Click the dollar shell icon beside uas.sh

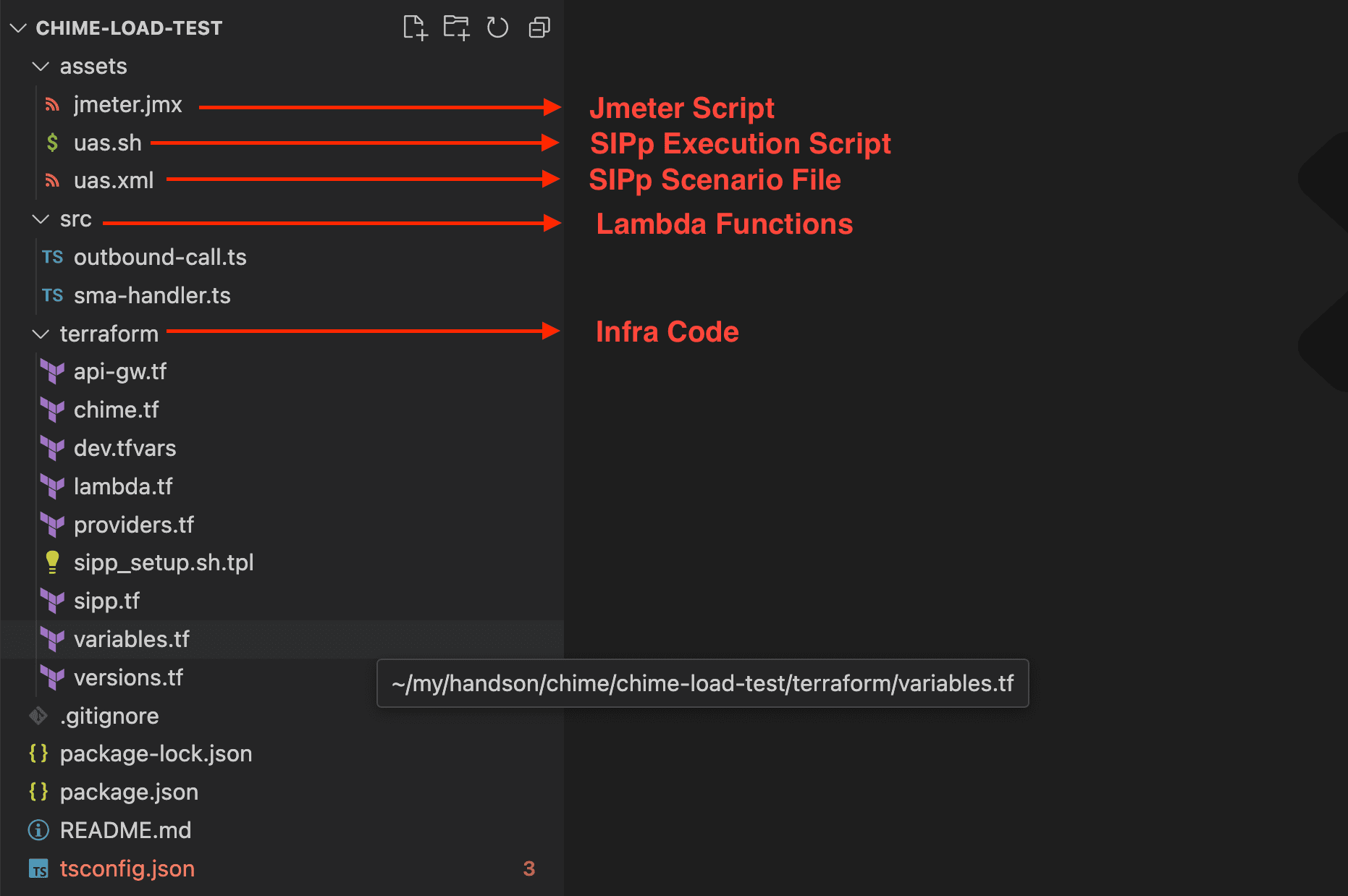pyautogui.click(x=52, y=143)
